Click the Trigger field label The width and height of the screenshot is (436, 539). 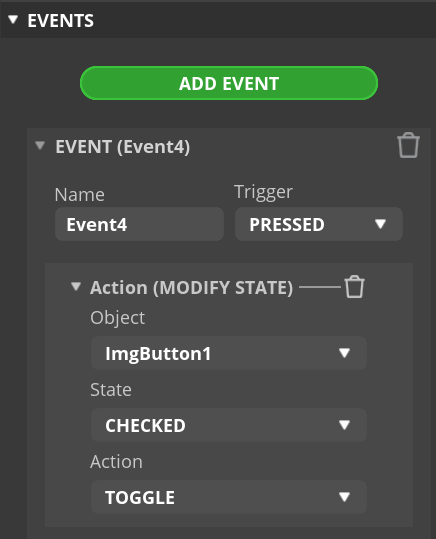tap(263, 192)
